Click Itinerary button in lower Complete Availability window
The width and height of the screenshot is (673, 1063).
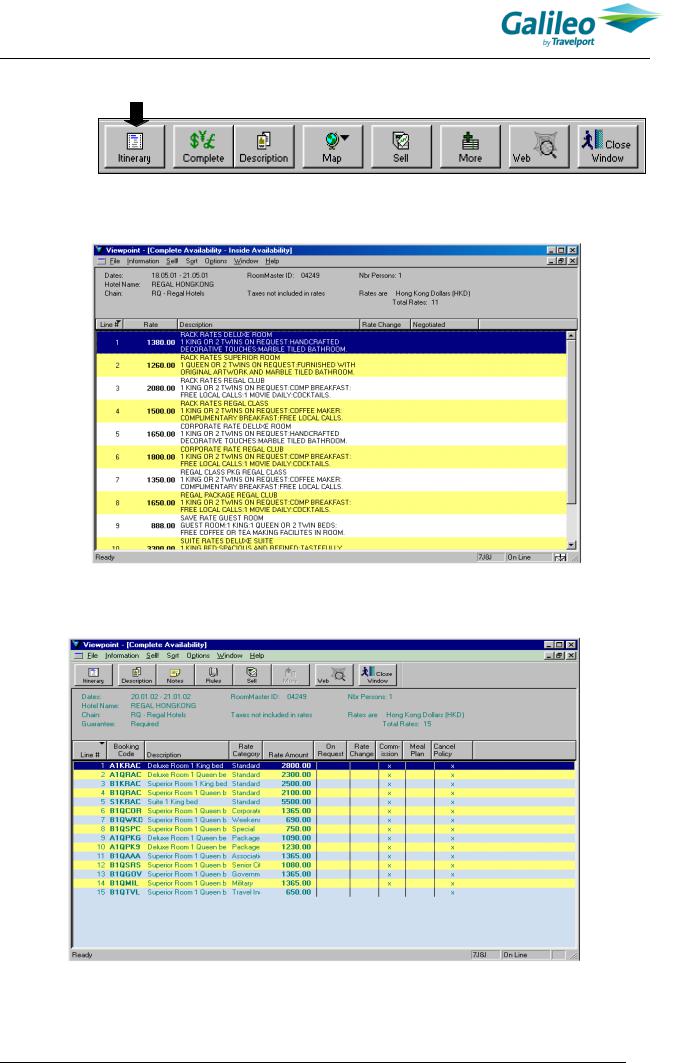click(94, 675)
